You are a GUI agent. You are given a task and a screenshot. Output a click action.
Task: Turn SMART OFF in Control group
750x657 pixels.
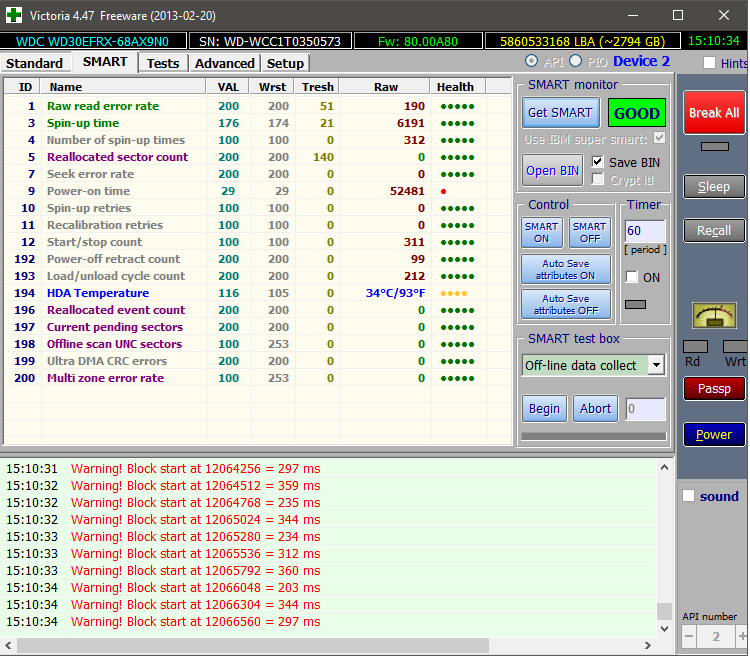pyautogui.click(x=590, y=232)
